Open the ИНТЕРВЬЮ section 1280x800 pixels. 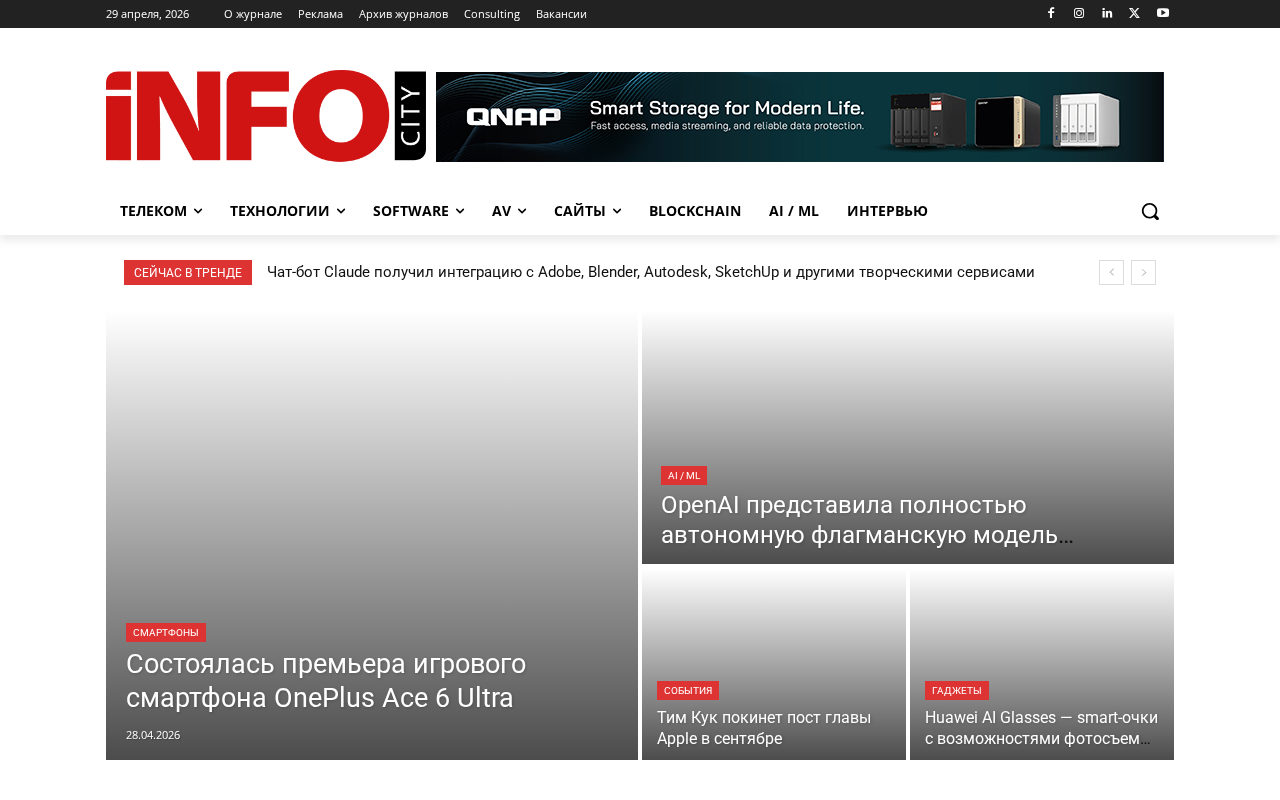[x=887, y=211]
